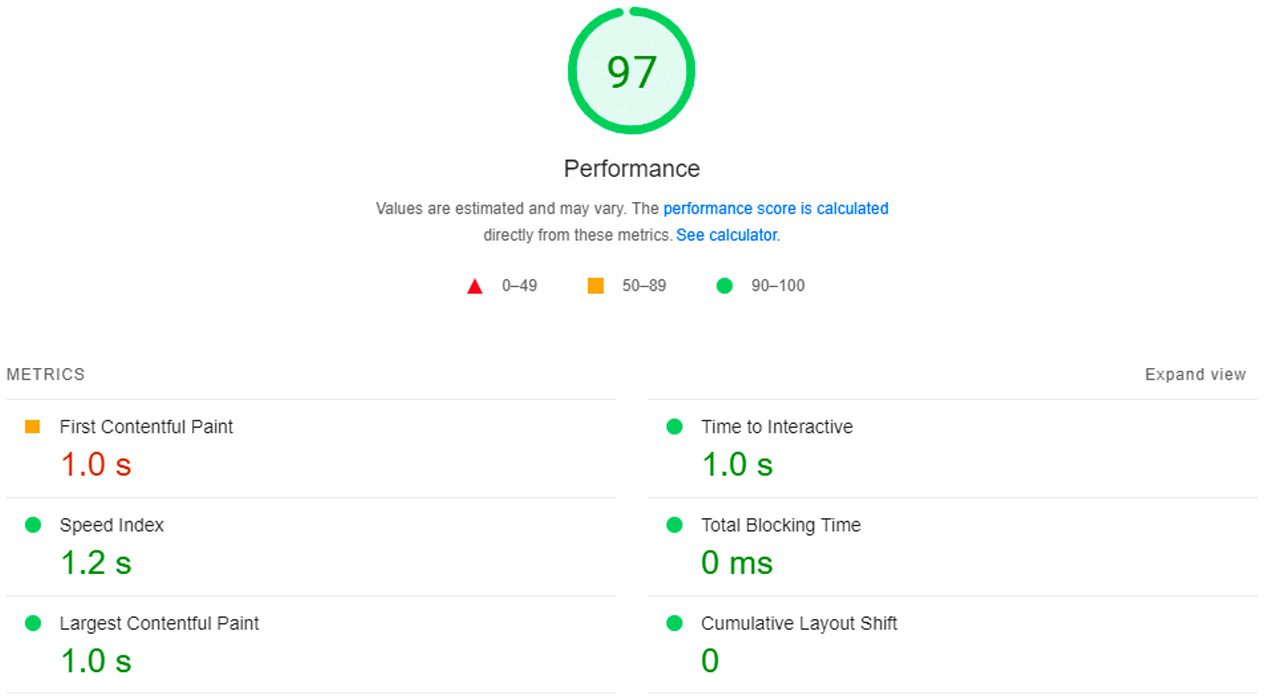
Task: Click the green dot beside Cumulative Layout Shift
Action: 674,623
